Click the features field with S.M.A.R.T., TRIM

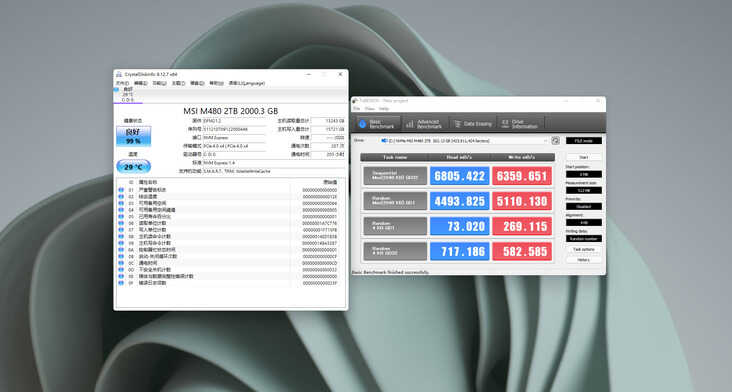[x=274, y=171]
